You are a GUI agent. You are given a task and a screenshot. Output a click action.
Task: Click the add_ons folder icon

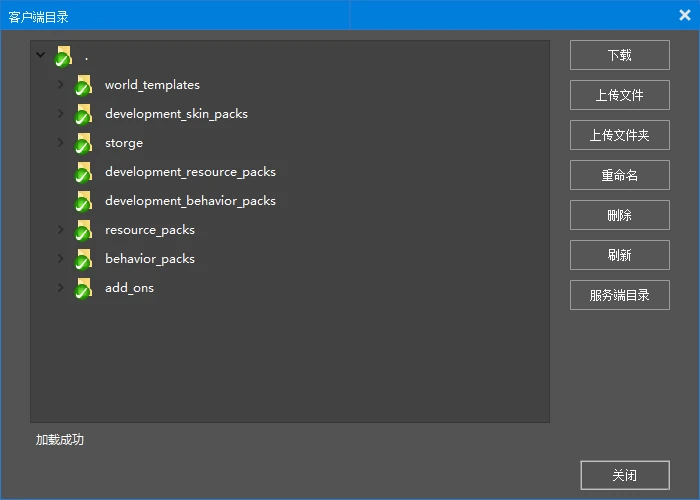pyautogui.click(x=83, y=288)
